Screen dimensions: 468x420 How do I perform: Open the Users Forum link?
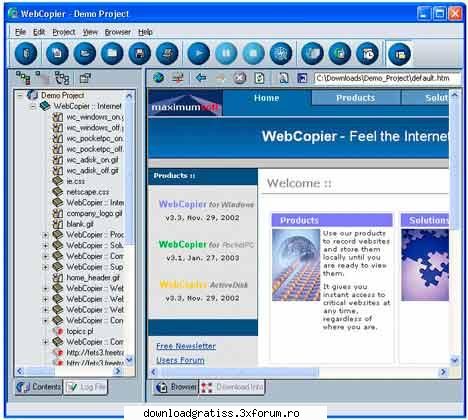click(180, 360)
